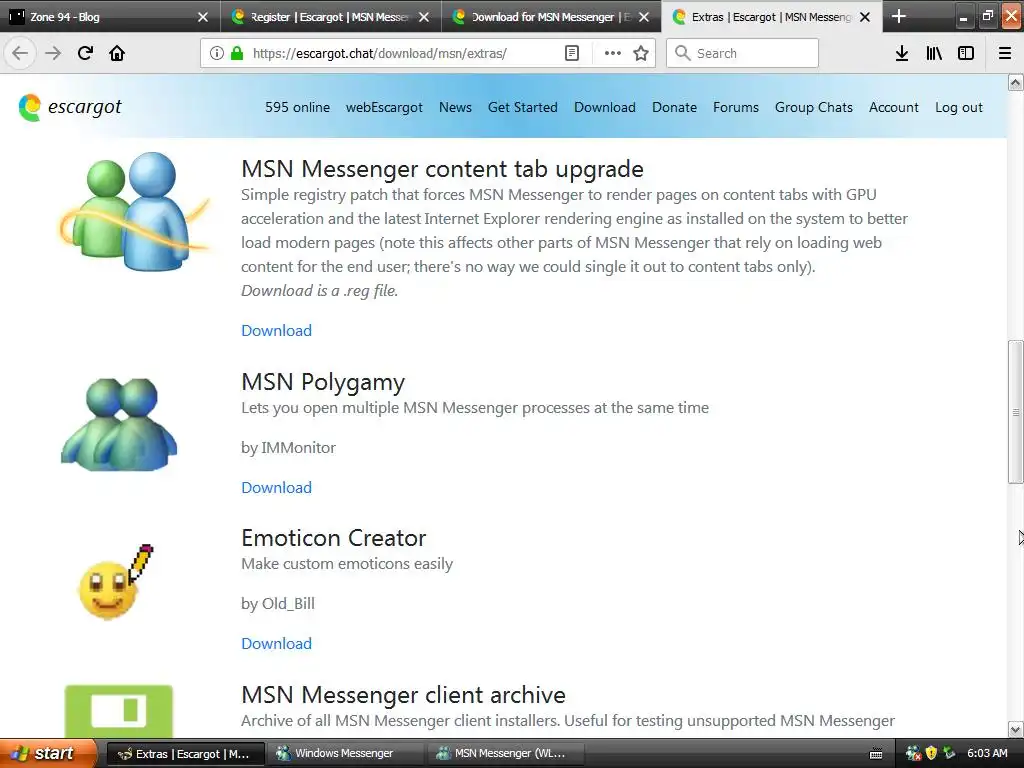Viewport: 1024px width, 768px height.
Task: Click Extras Escargot taskbar button
Action: pos(185,754)
